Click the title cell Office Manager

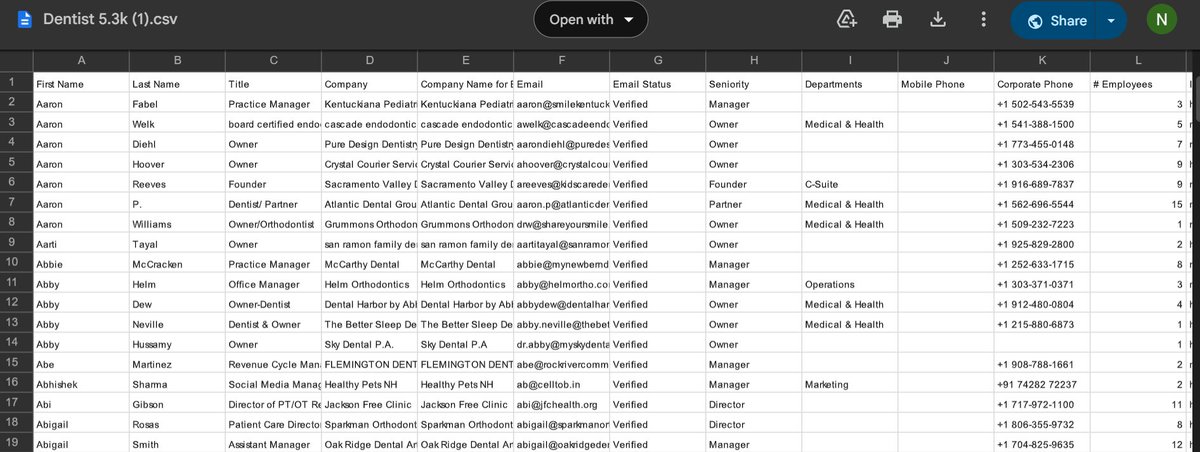(273, 284)
